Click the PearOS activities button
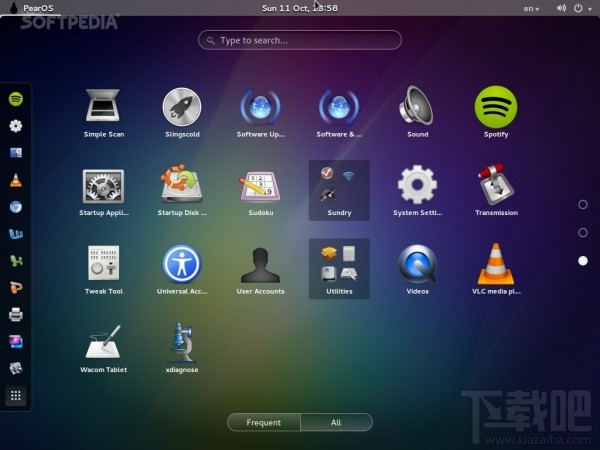The height and width of the screenshot is (450, 600). [31, 8]
